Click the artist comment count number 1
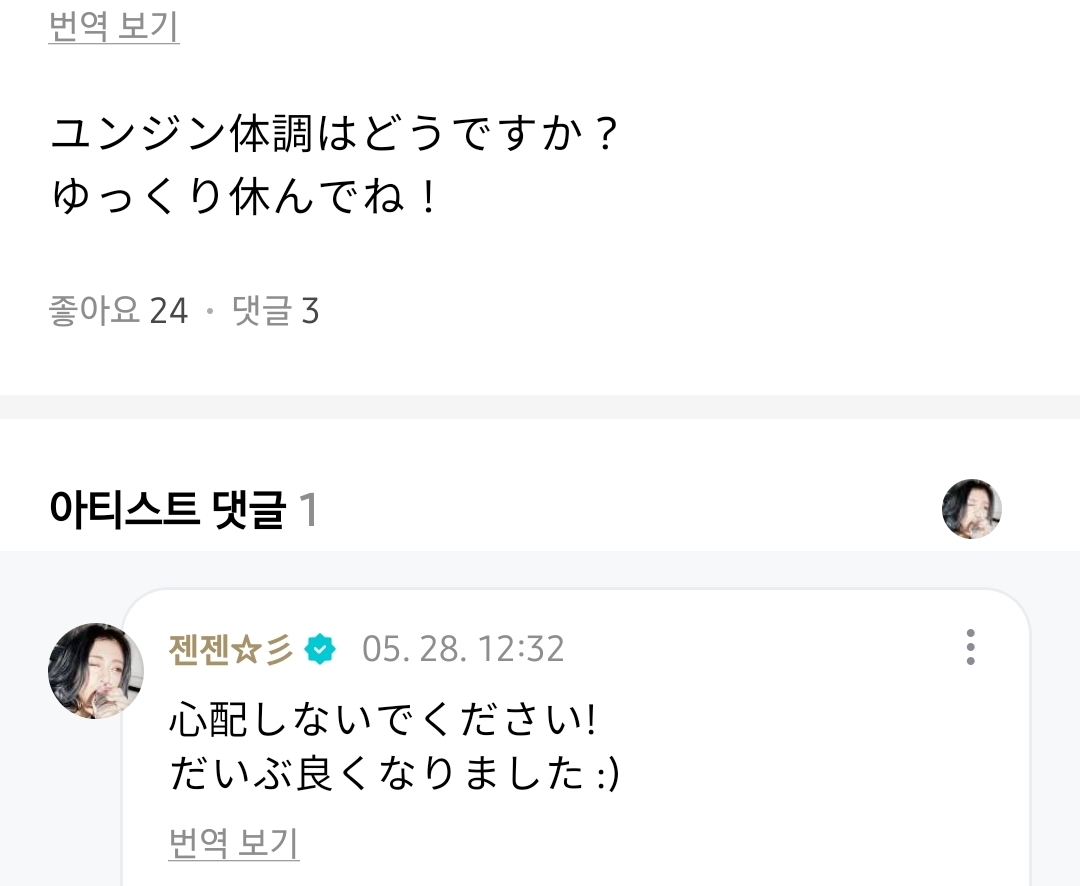 pyautogui.click(x=309, y=510)
